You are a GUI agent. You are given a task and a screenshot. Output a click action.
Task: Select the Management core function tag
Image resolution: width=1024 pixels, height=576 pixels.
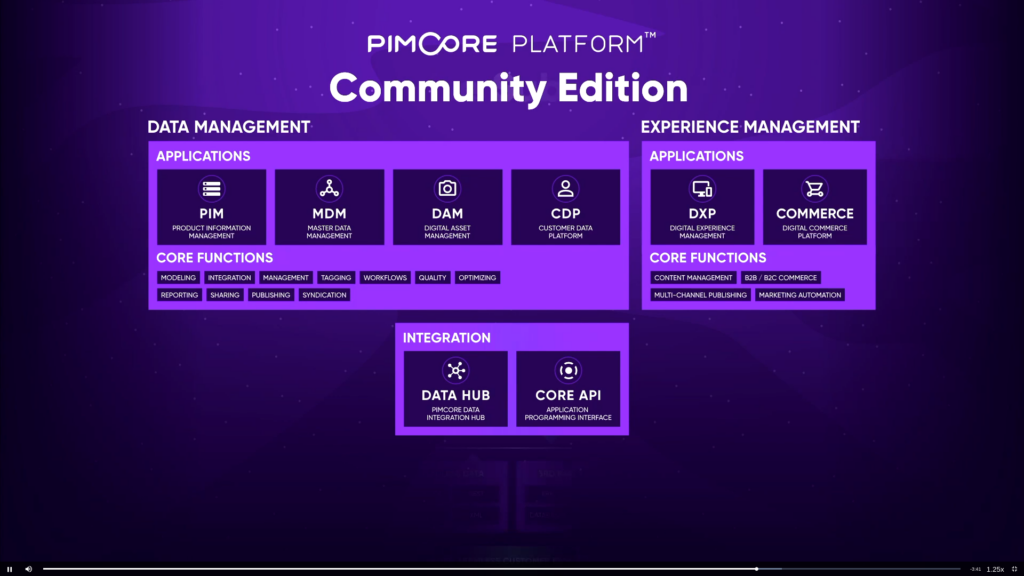coord(285,278)
